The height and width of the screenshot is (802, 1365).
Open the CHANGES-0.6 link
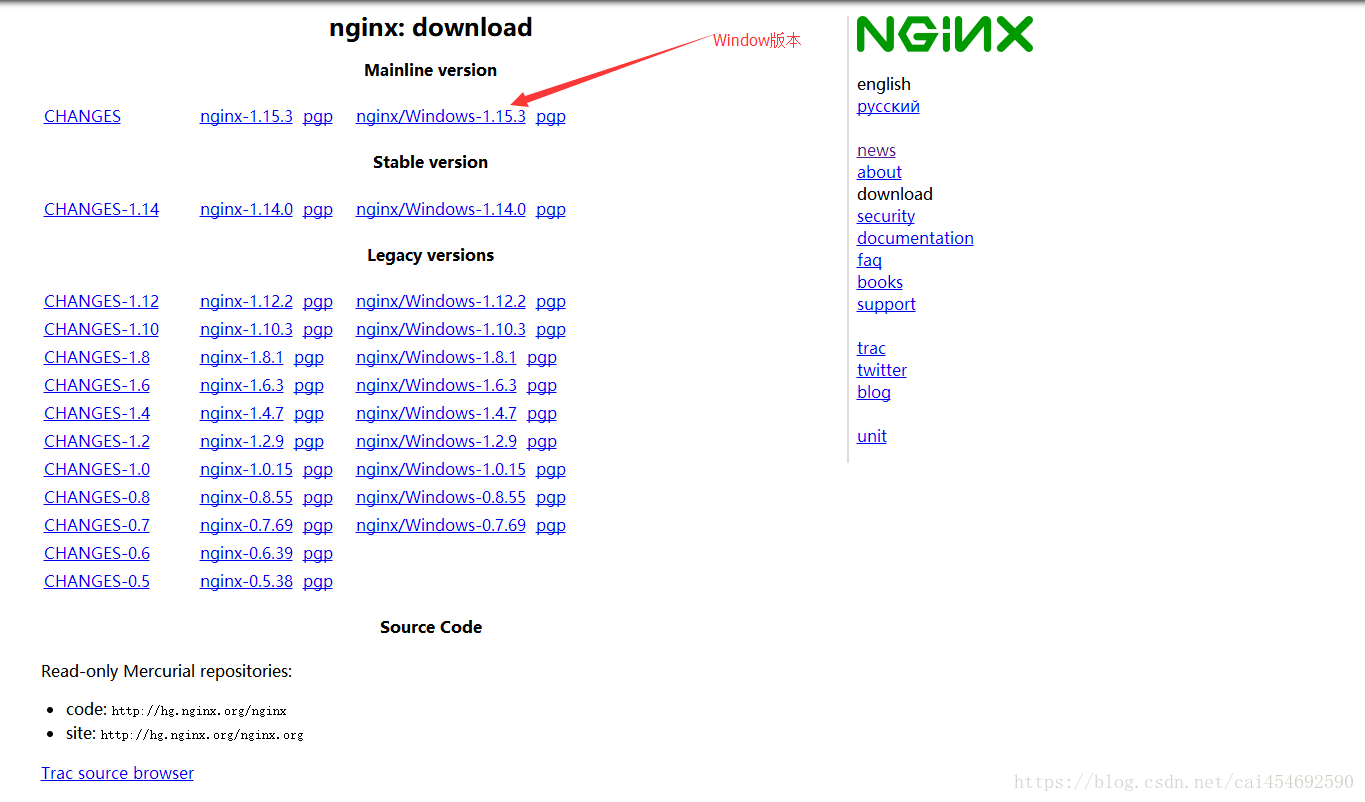pyautogui.click(x=97, y=553)
